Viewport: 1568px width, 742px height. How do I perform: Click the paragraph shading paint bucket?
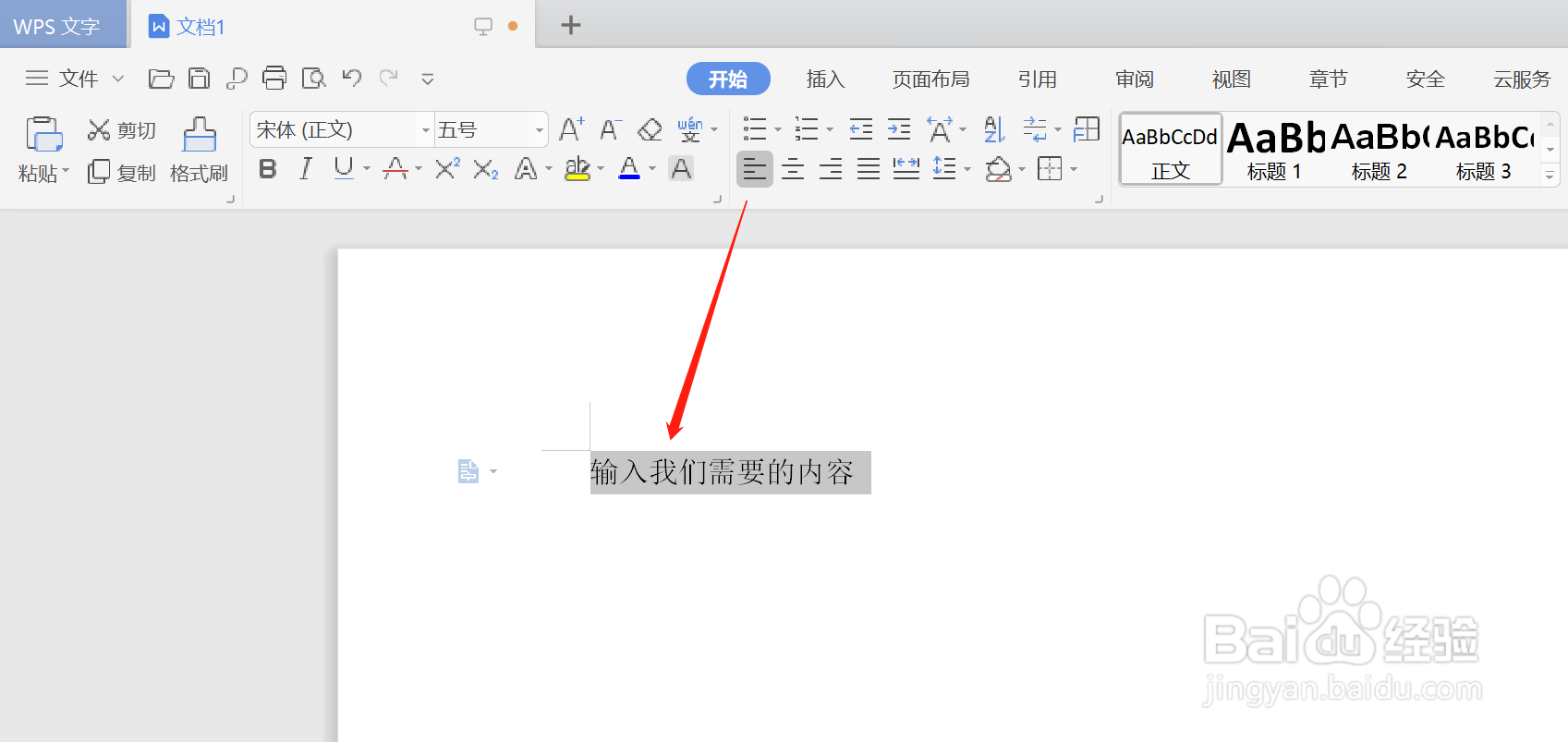(998, 169)
